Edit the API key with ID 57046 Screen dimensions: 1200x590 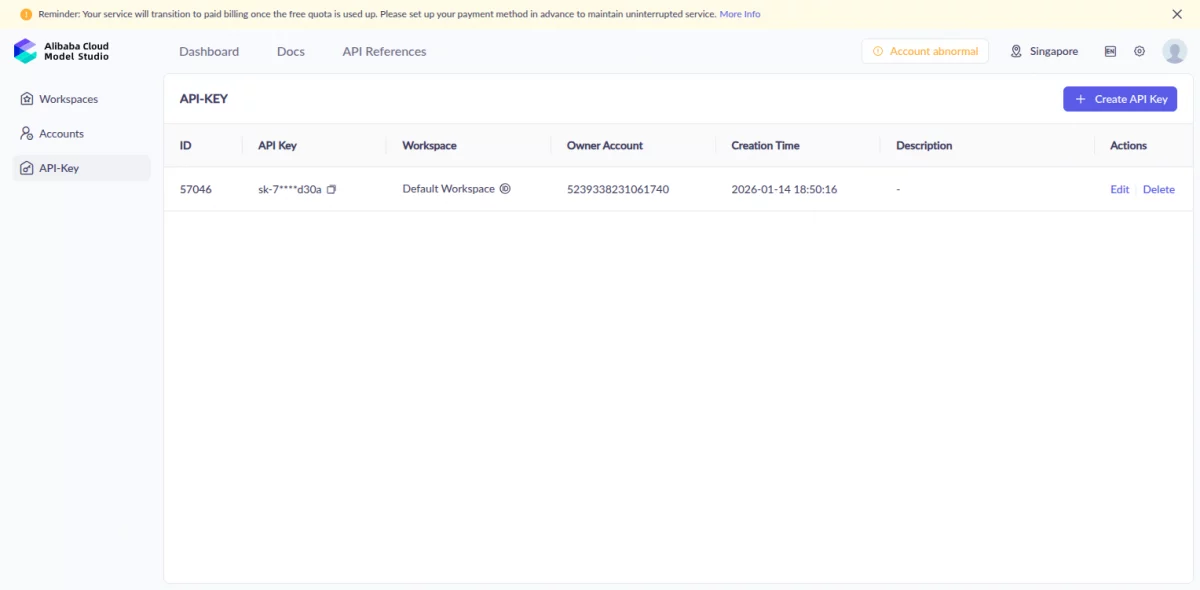pyautogui.click(x=1119, y=189)
